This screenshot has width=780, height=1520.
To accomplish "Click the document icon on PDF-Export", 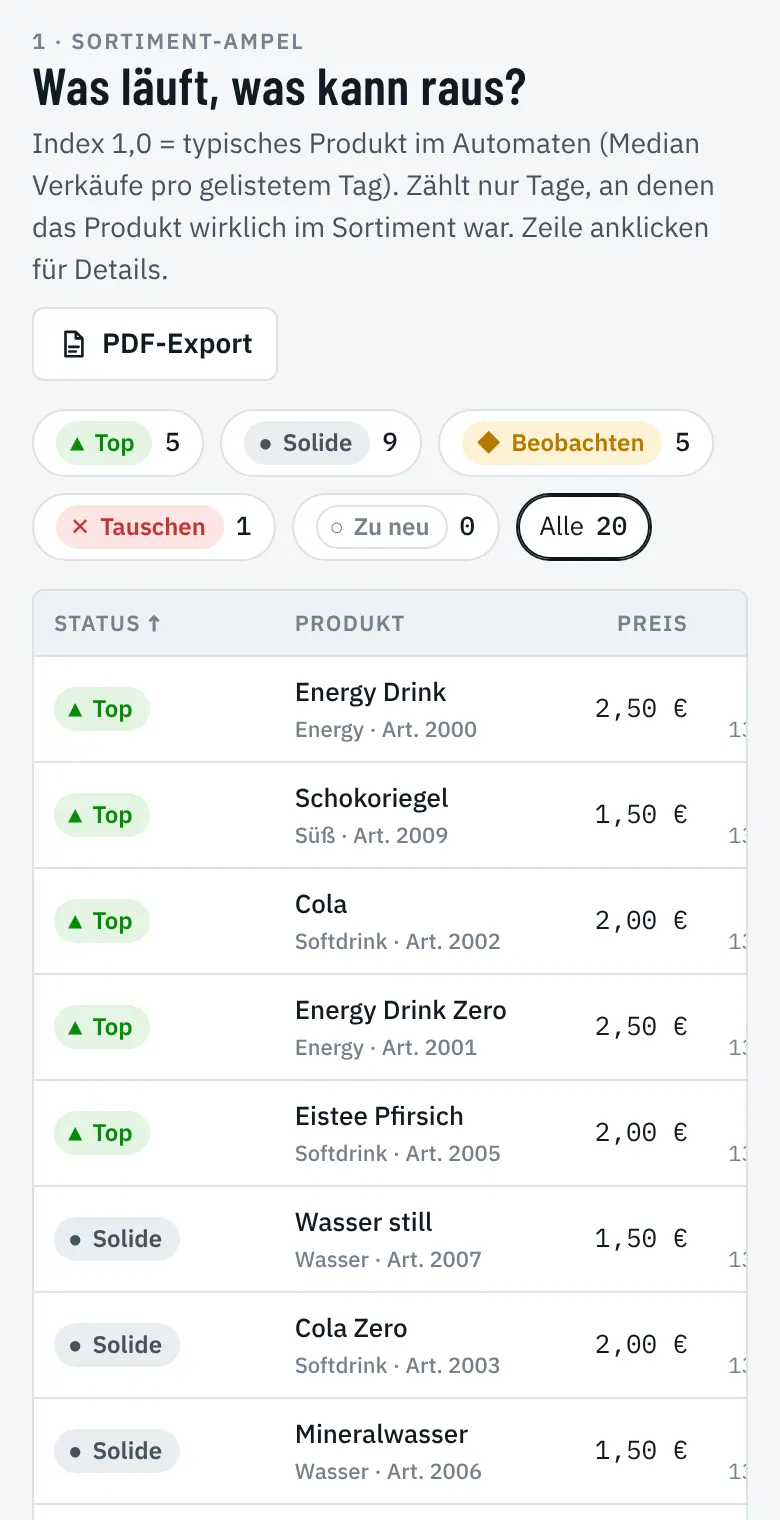I will (74, 345).
